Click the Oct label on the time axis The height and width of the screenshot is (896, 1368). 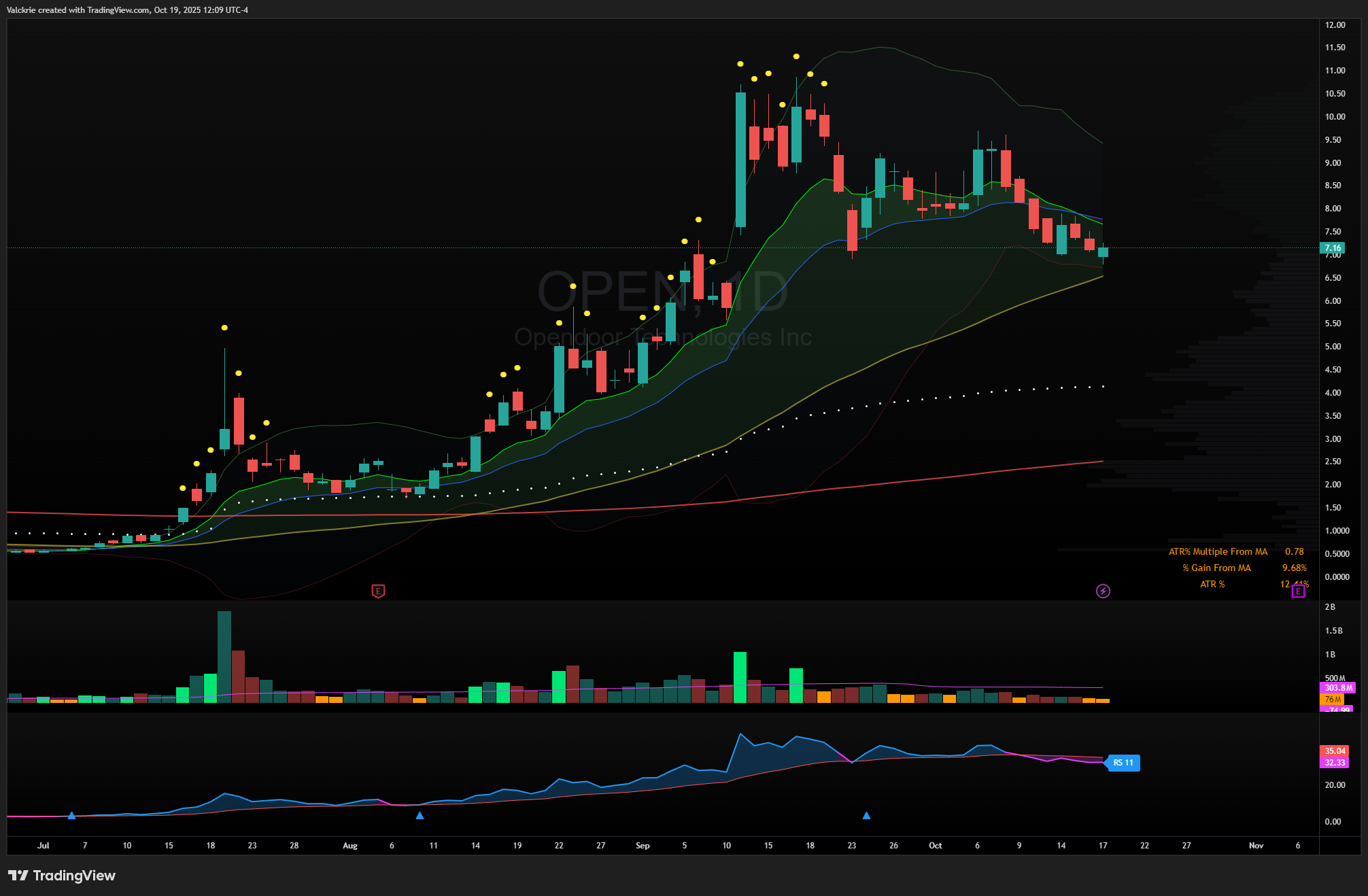pos(935,846)
